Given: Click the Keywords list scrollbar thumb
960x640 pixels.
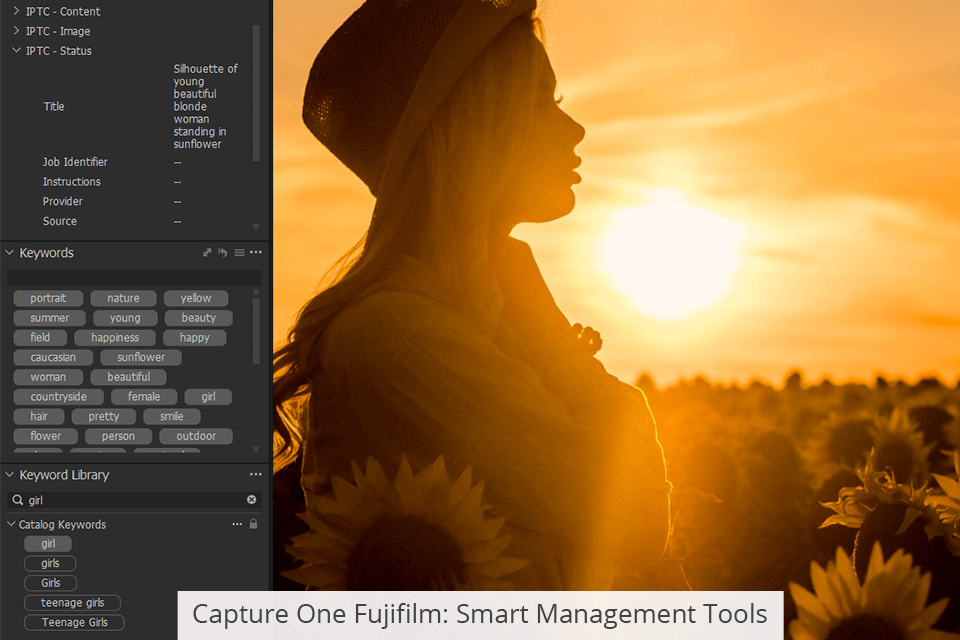Looking at the screenshot, I should (x=256, y=331).
